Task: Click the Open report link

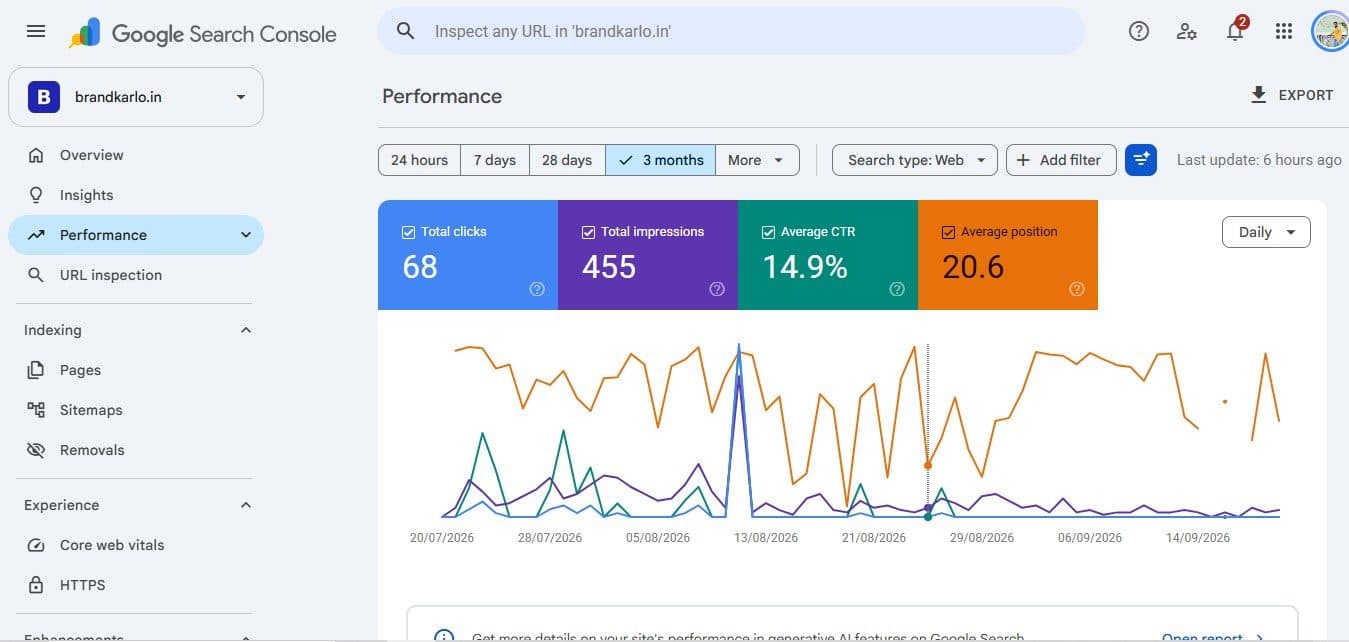Action: pos(1213,636)
